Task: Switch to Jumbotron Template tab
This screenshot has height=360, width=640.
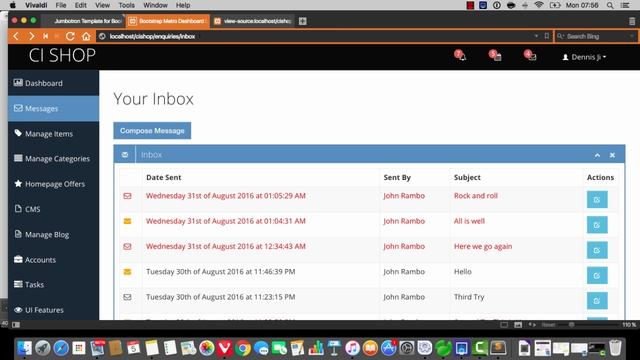Action: pos(83,21)
